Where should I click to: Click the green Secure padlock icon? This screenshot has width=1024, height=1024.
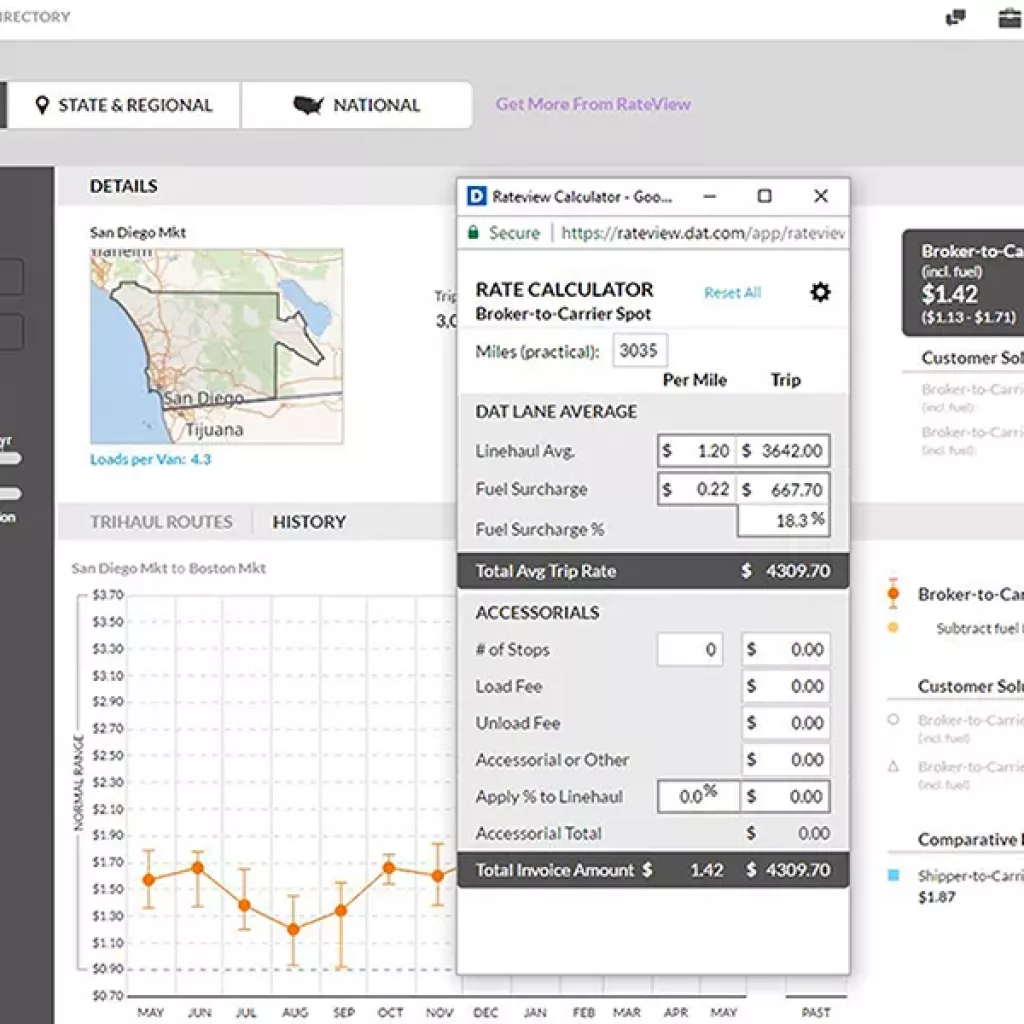click(473, 232)
